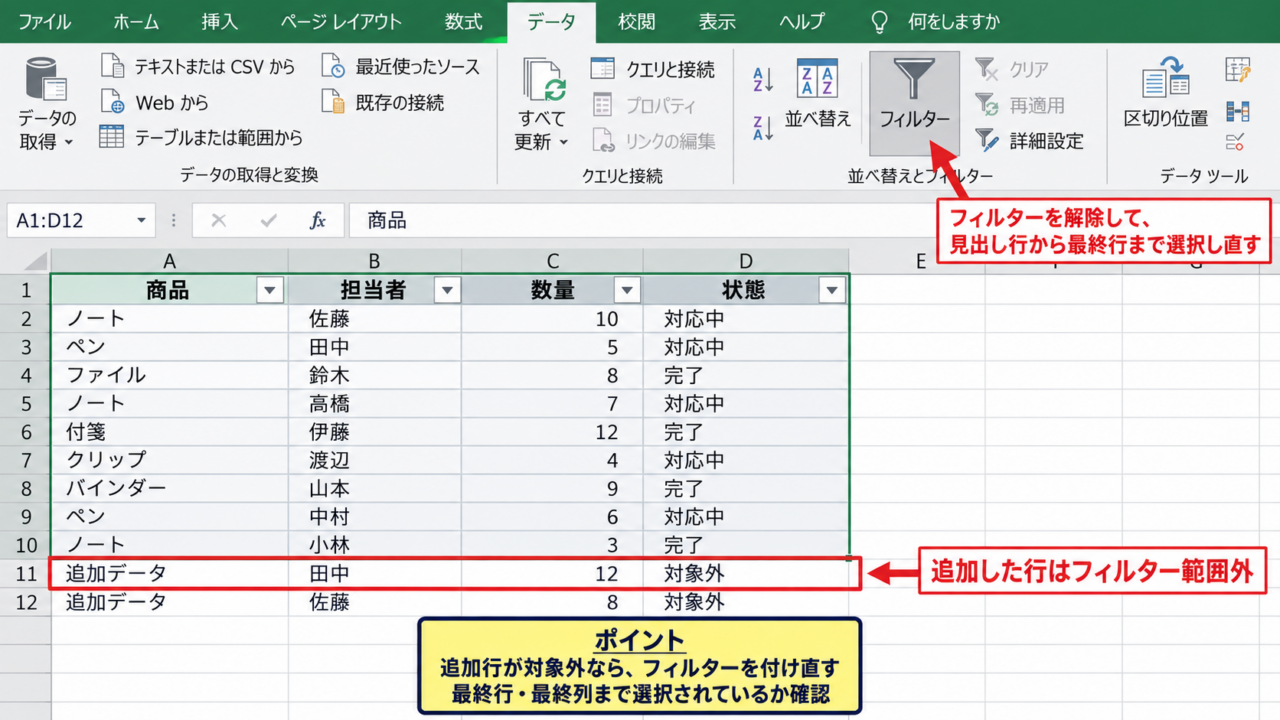This screenshot has height=720, width=1280.
Task: Select column B header
Action: (375, 262)
